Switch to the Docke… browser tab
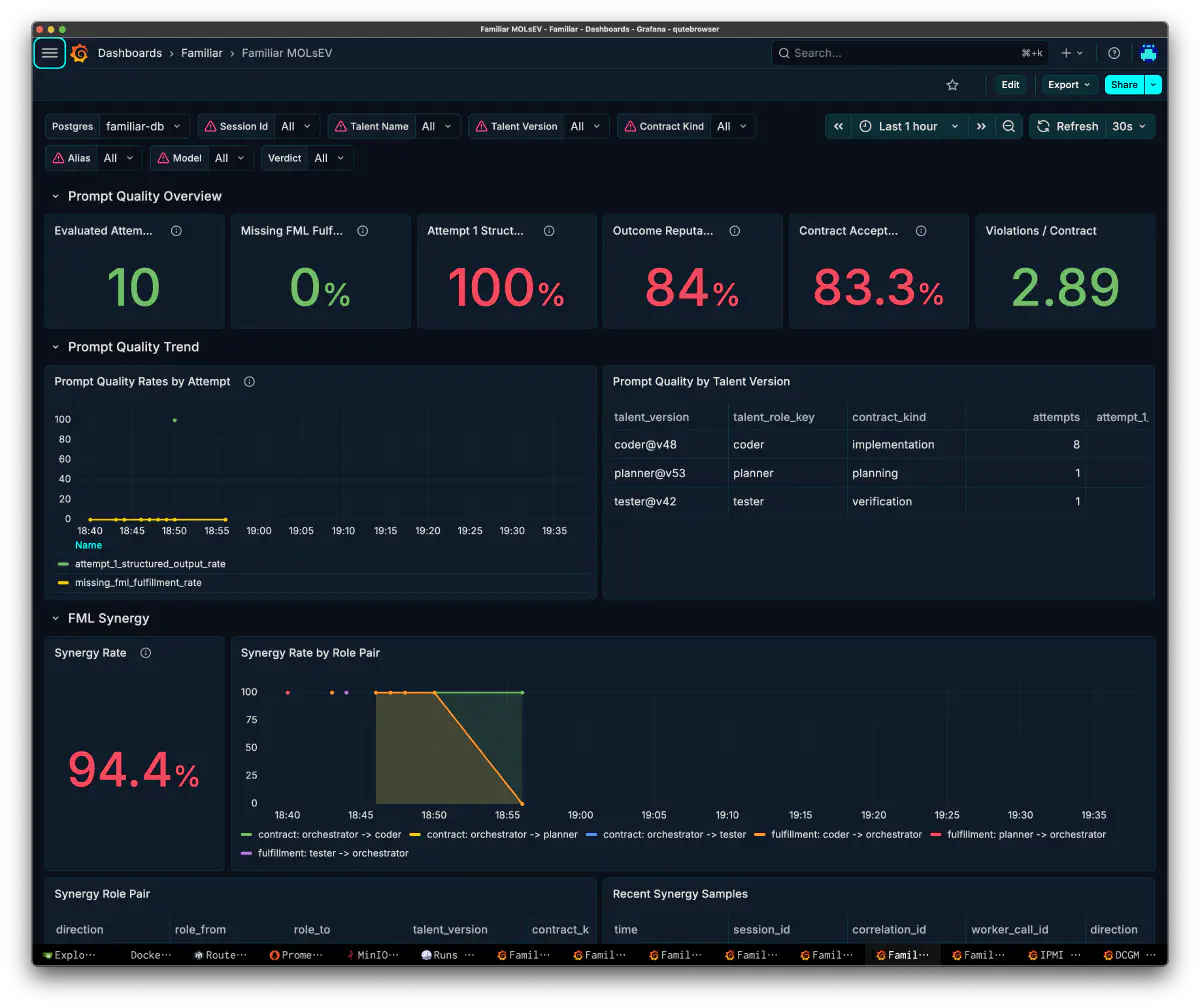The width and height of the screenshot is (1200, 1008). (x=144, y=955)
